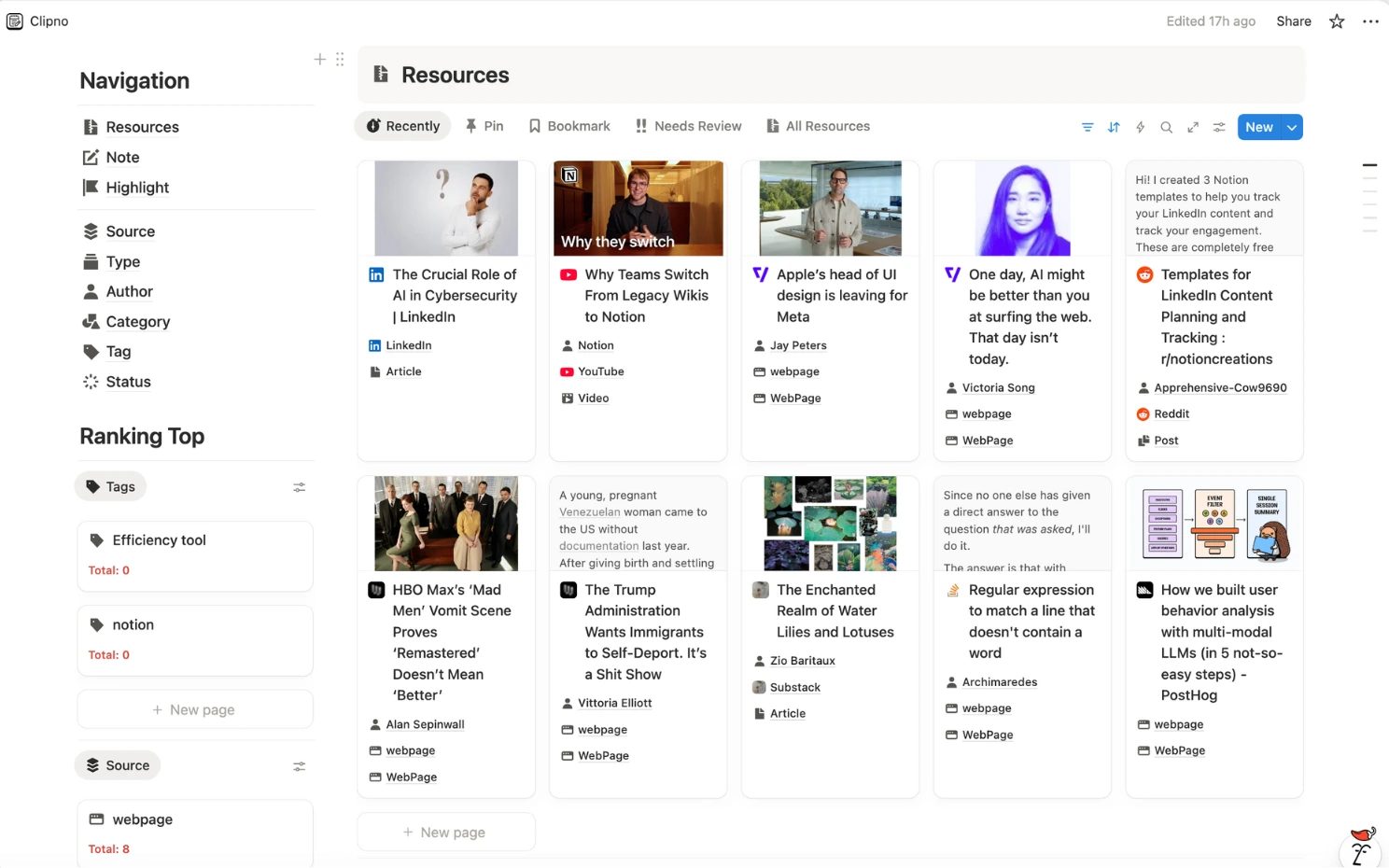Open the Mad Men cast thumbnail
The width and height of the screenshot is (1389, 868).
[x=446, y=524]
